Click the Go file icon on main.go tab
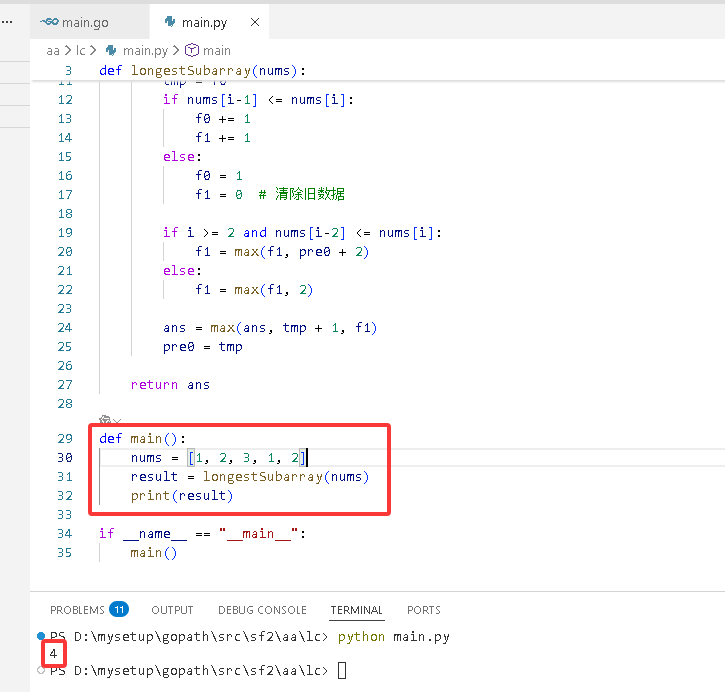This screenshot has width=725, height=692. (49, 22)
